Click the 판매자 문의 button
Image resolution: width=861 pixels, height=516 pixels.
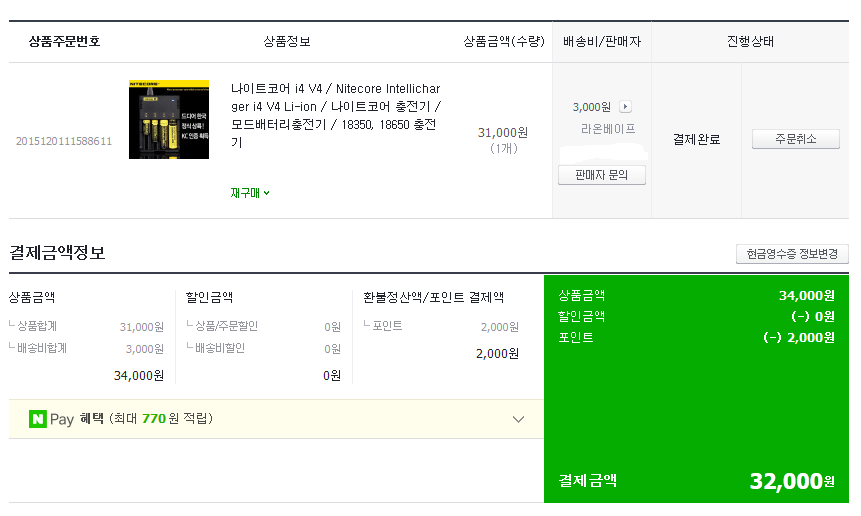coord(601,175)
